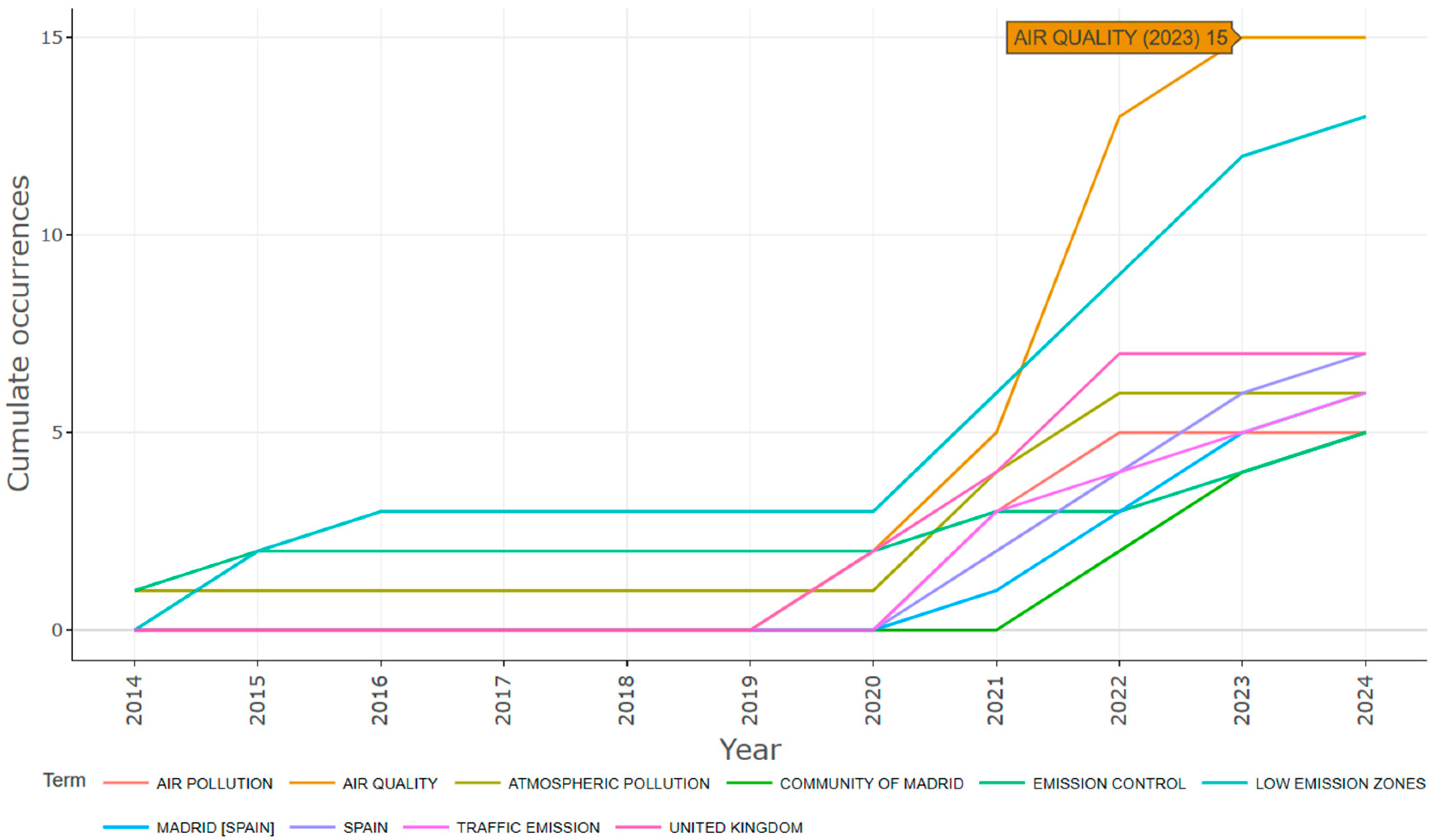1433x840 pixels.
Task: Hide COMMUNITY OF MADRID series in legend
Action: coord(871,784)
